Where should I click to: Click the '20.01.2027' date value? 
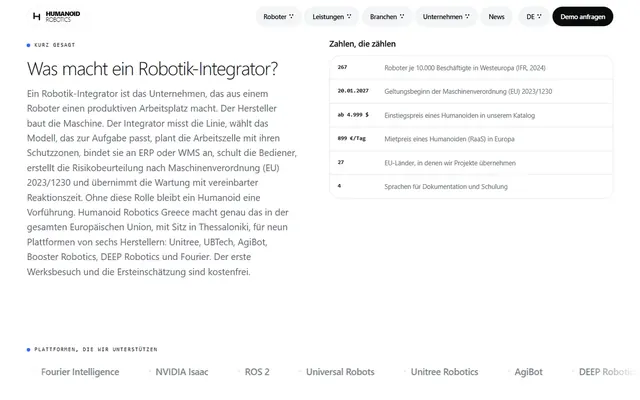coord(353,91)
